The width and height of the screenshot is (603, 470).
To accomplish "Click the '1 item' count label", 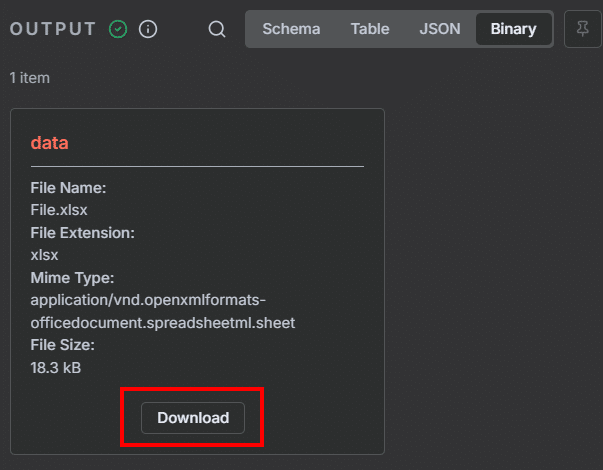I will [x=30, y=78].
